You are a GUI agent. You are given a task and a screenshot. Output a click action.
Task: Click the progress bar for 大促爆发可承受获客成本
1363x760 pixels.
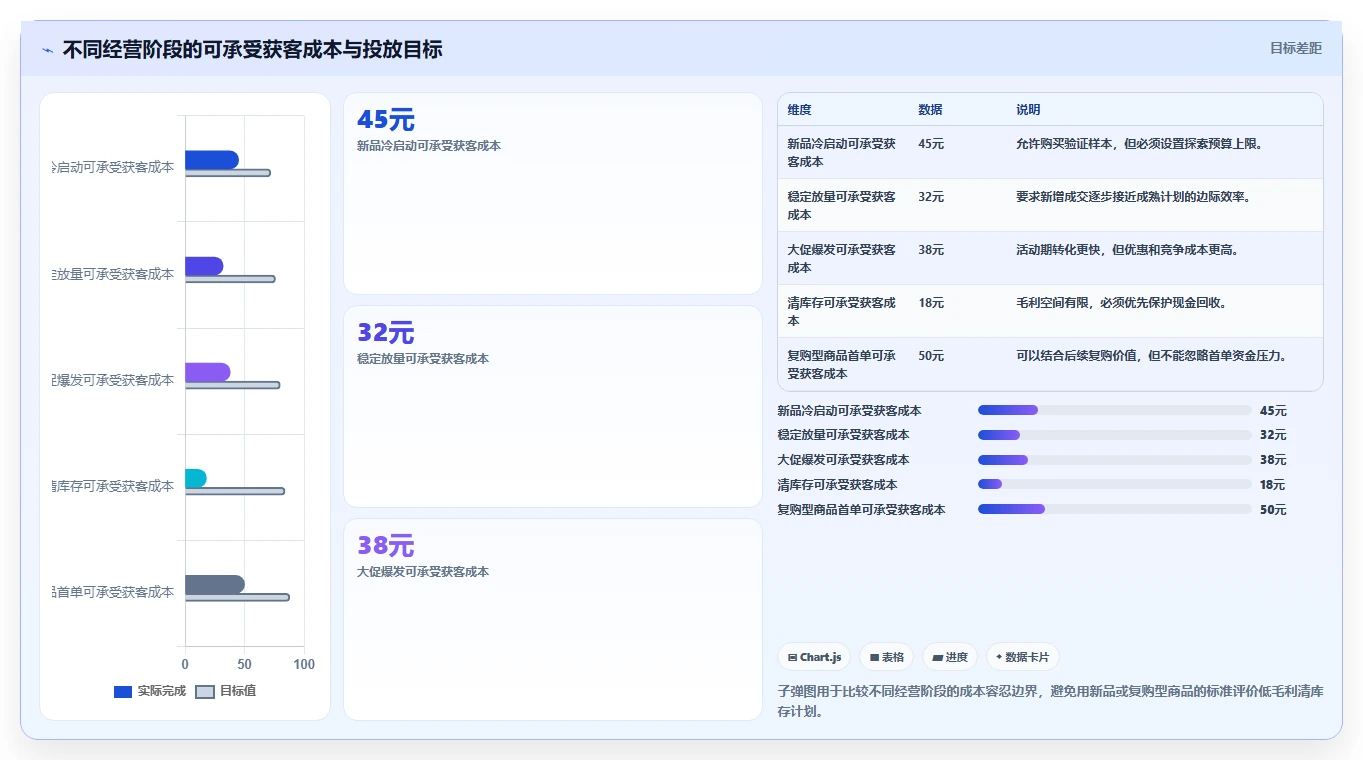click(x=1114, y=460)
